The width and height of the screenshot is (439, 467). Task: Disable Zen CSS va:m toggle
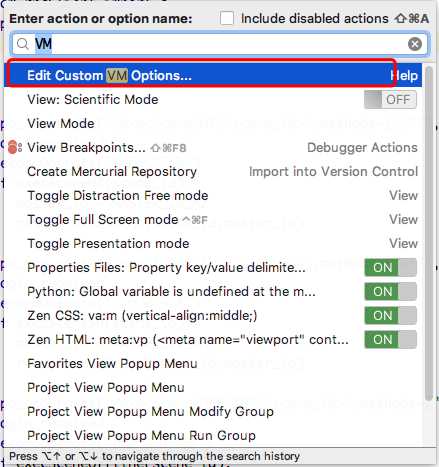coord(390,315)
